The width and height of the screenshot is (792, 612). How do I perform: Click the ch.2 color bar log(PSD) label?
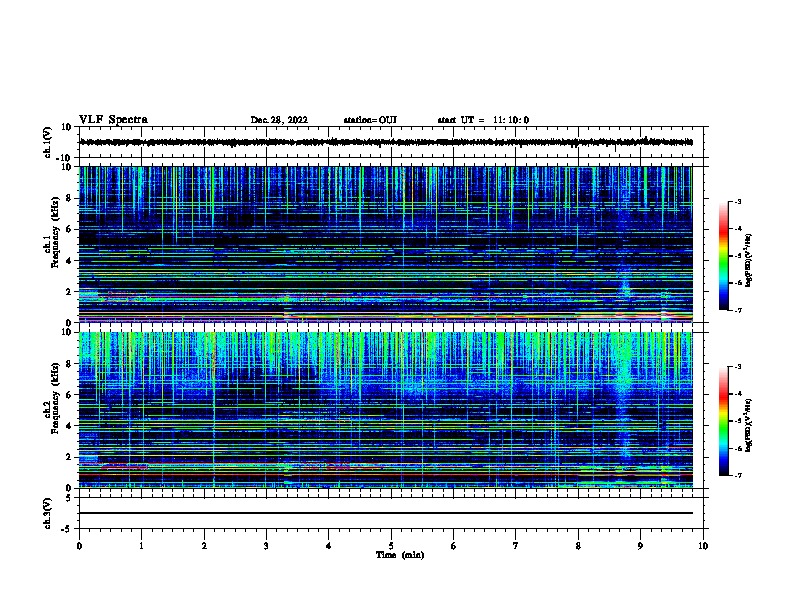748,425
